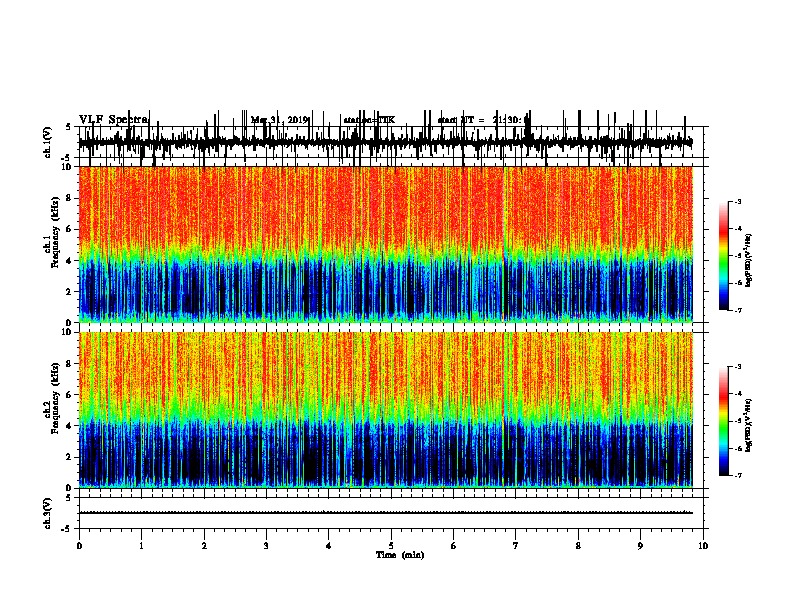Click inside the ch.1 spectrogram plot

point(386,244)
